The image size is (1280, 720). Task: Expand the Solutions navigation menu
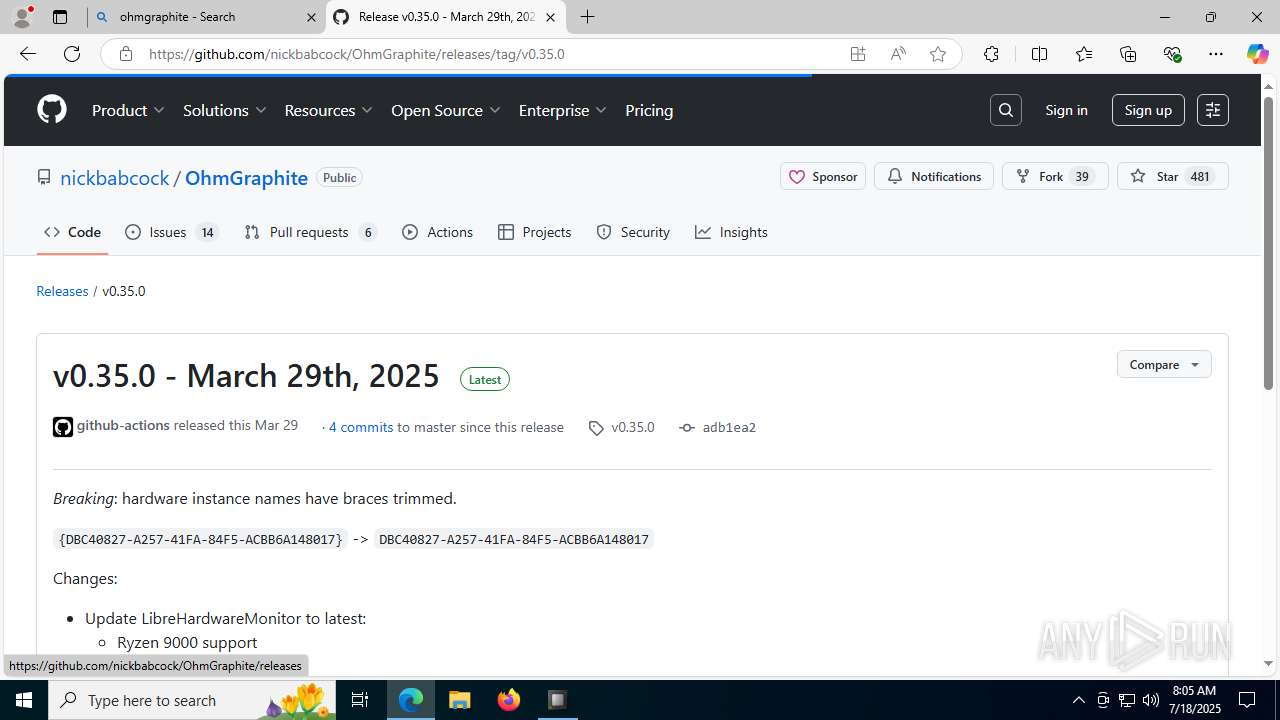coord(224,110)
